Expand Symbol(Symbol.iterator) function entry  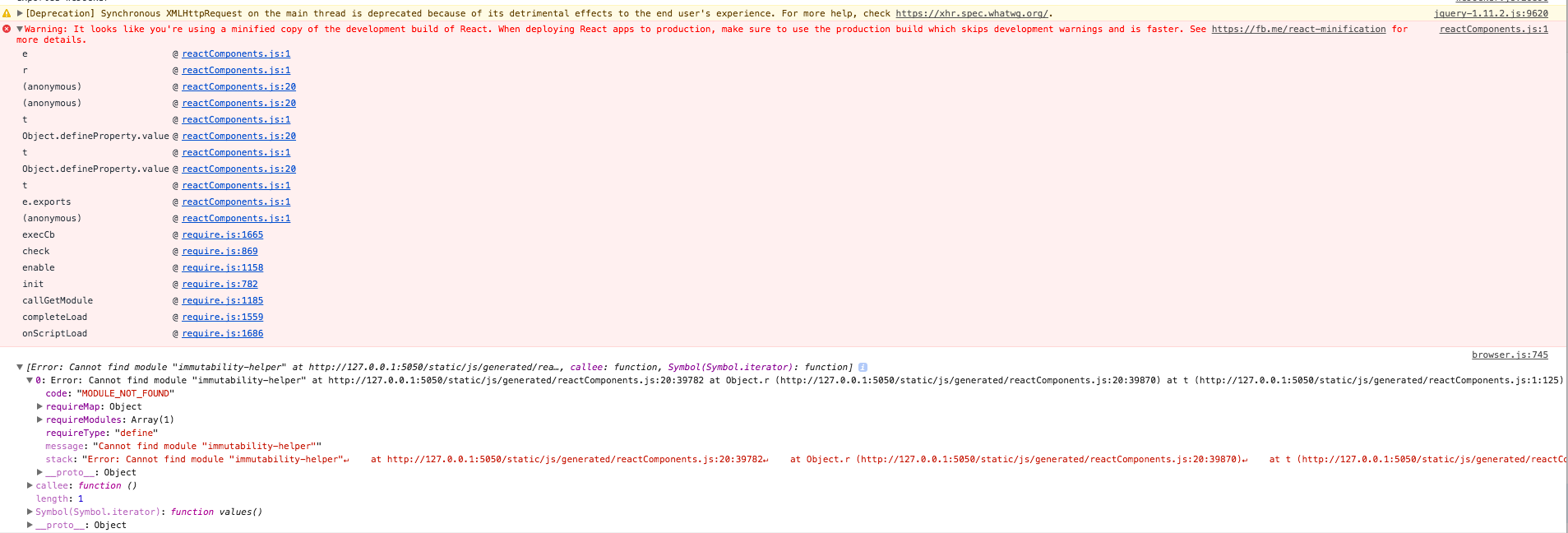[x=30, y=512]
